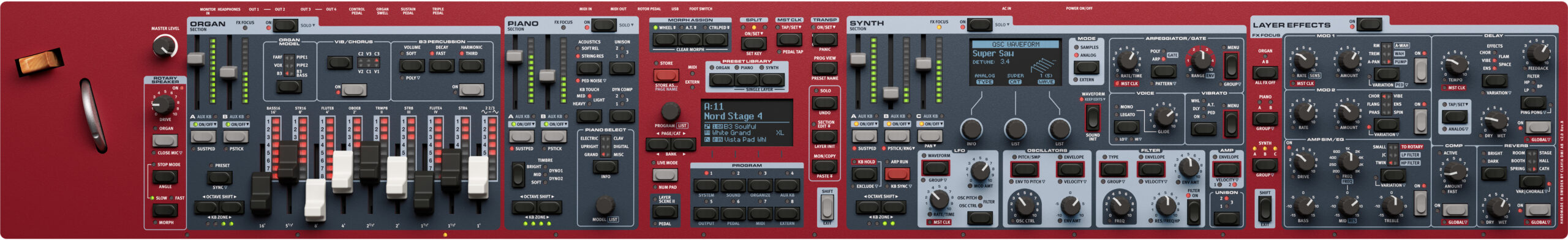
Task: Click the synth Info knob
Action: pyautogui.click(x=971, y=129)
